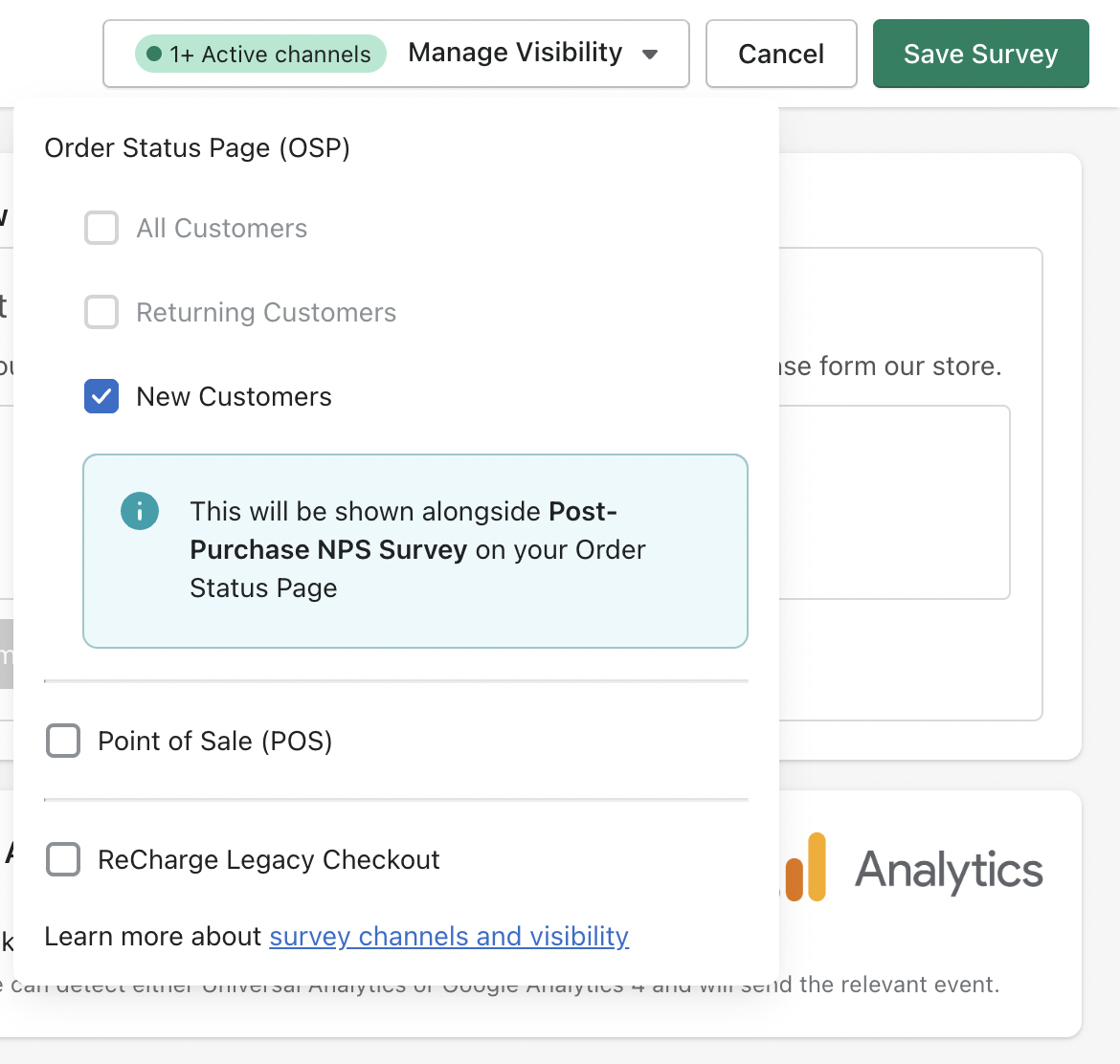Uncheck the New Customers checkbox
1120x1064 pixels.
tap(101, 396)
